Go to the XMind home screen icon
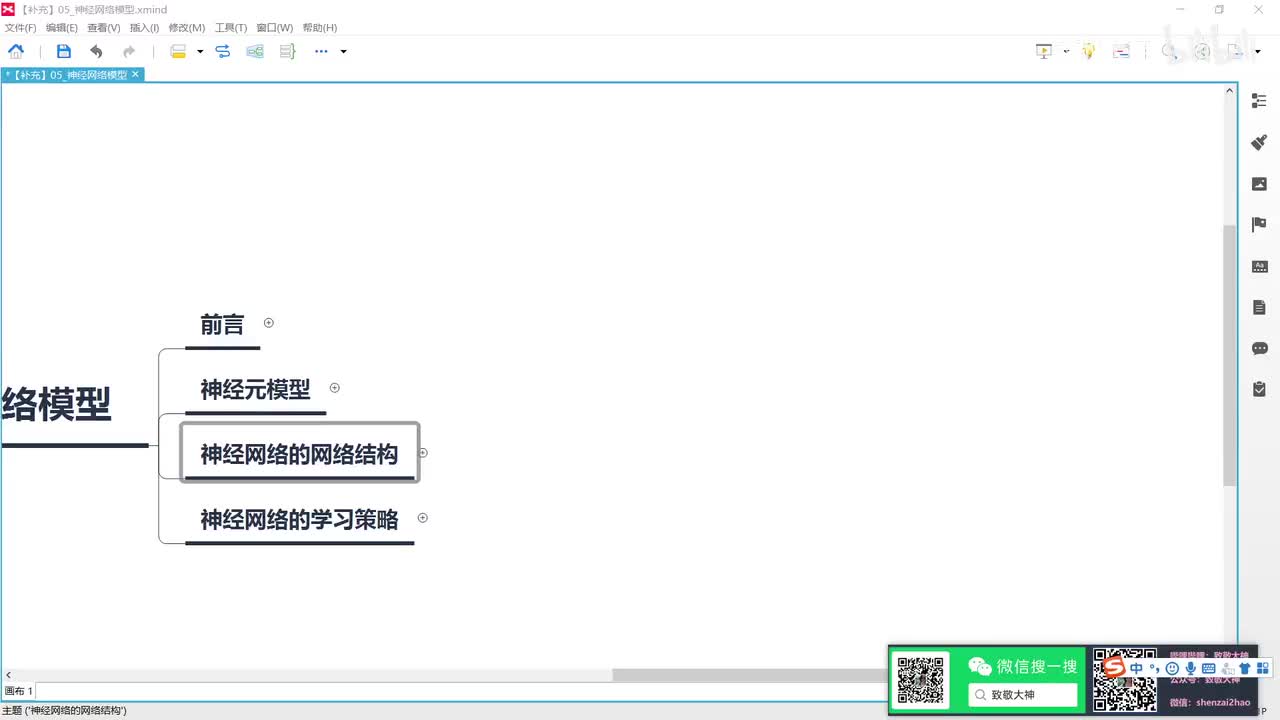The height and width of the screenshot is (720, 1280). 16,51
